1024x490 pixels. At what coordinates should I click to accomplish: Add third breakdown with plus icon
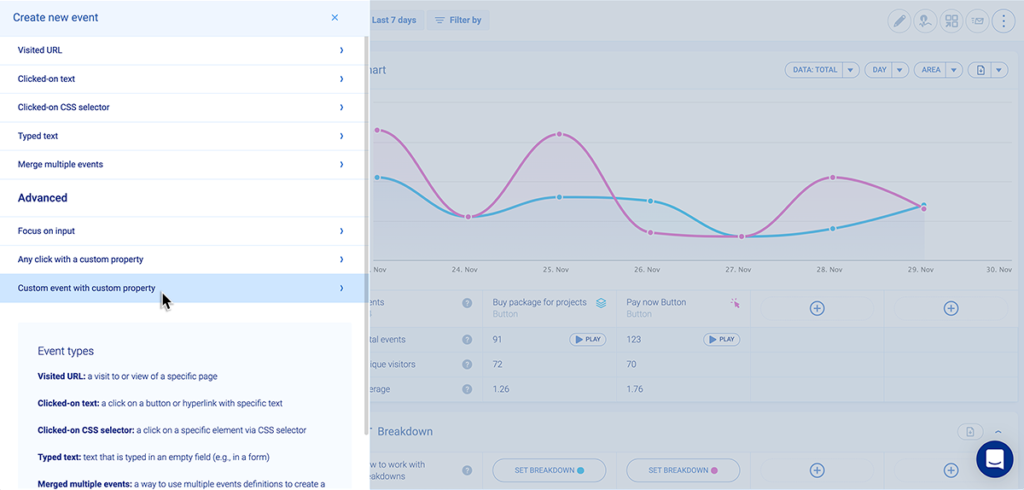tap(817, 470)
